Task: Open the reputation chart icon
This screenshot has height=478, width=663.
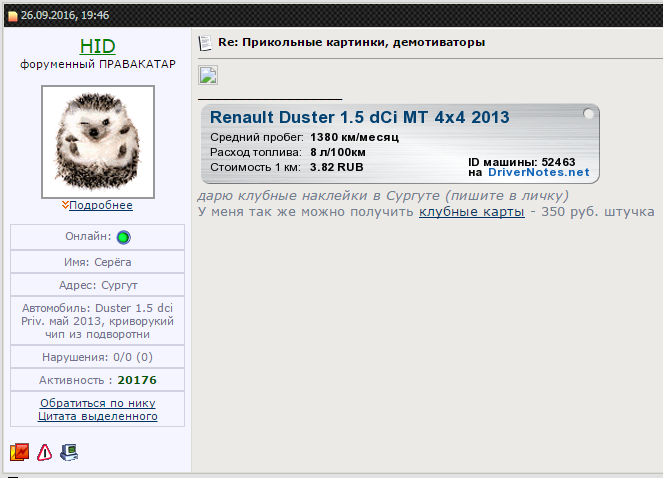Action: coord(19,452)
